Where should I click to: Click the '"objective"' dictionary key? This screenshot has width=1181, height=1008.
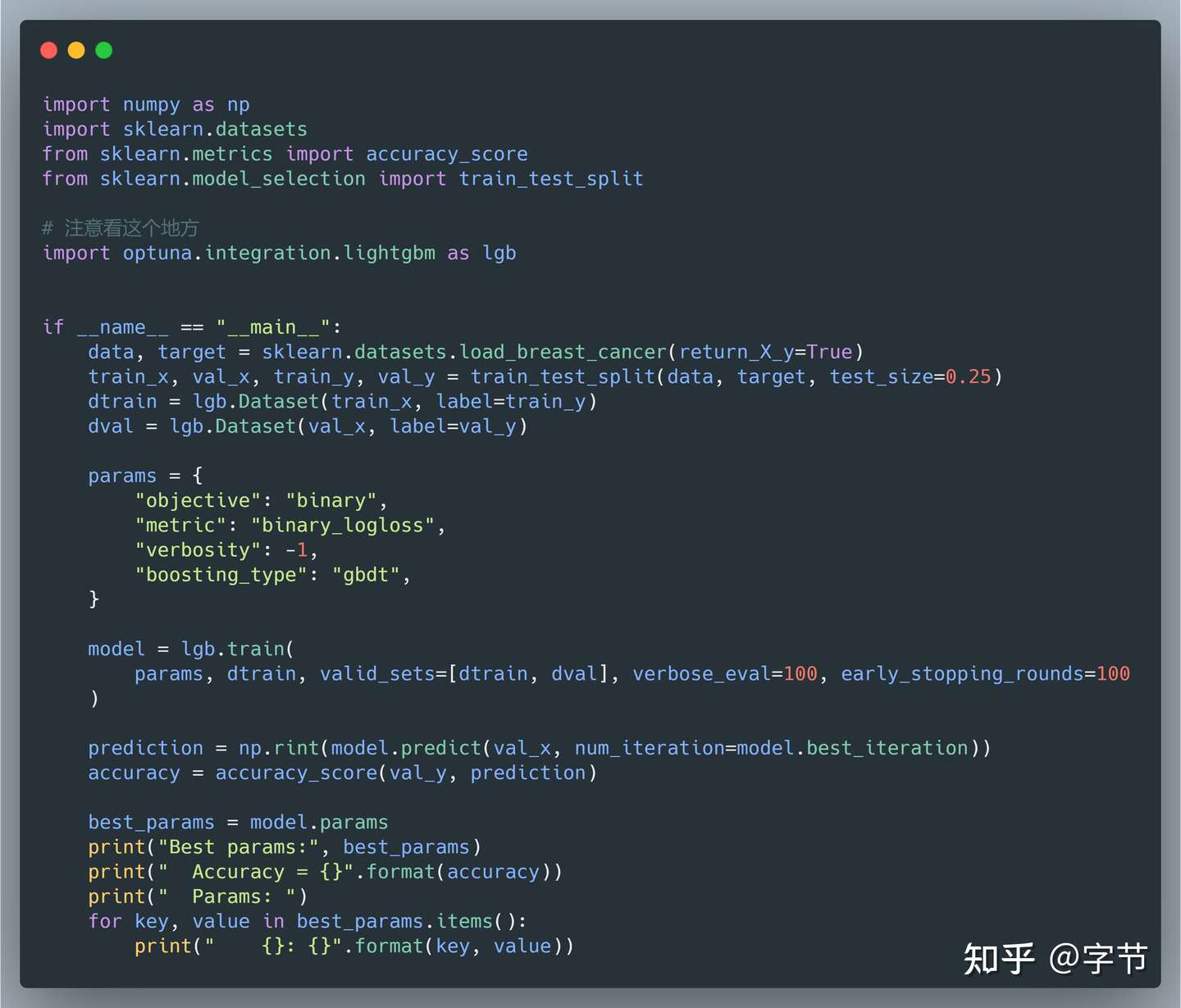(198, 500)
